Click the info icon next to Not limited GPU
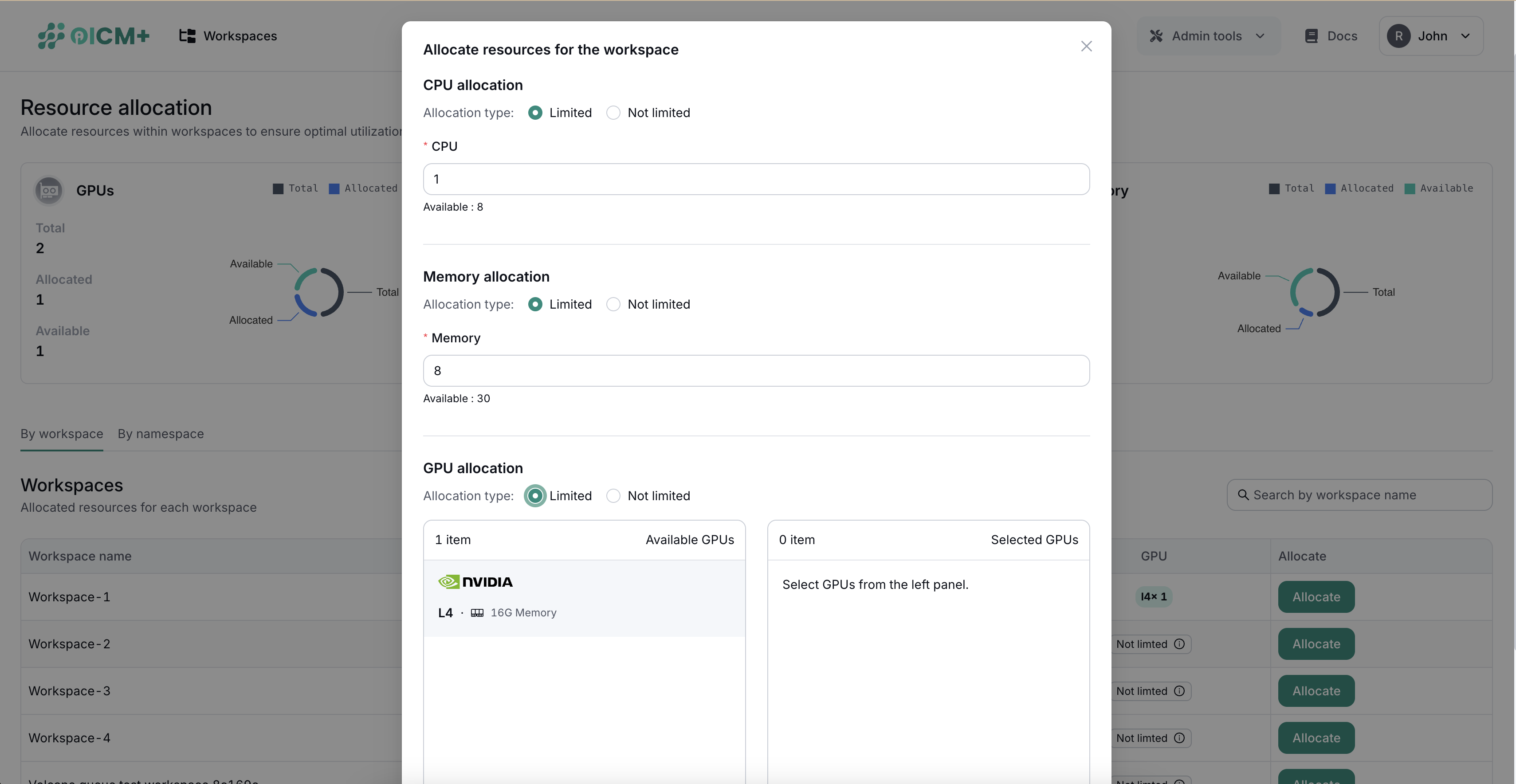The image size is (1516, 784). click(x=1181, y=644)
